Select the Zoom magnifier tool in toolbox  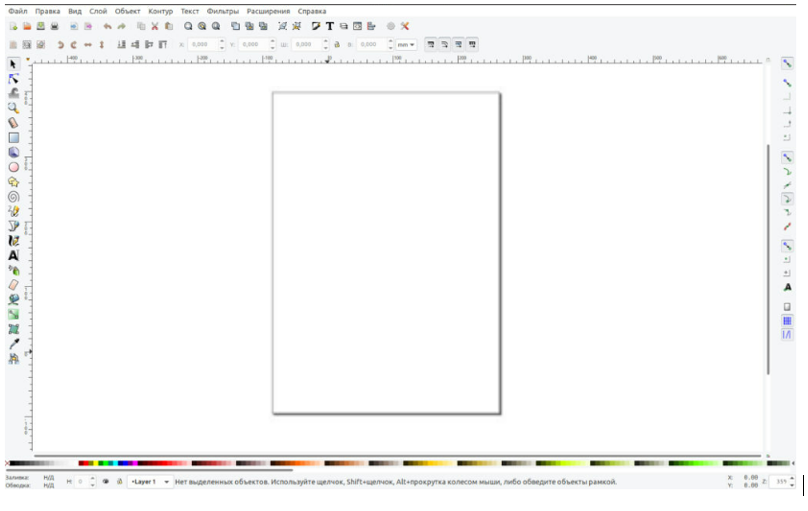click(13, 108)
